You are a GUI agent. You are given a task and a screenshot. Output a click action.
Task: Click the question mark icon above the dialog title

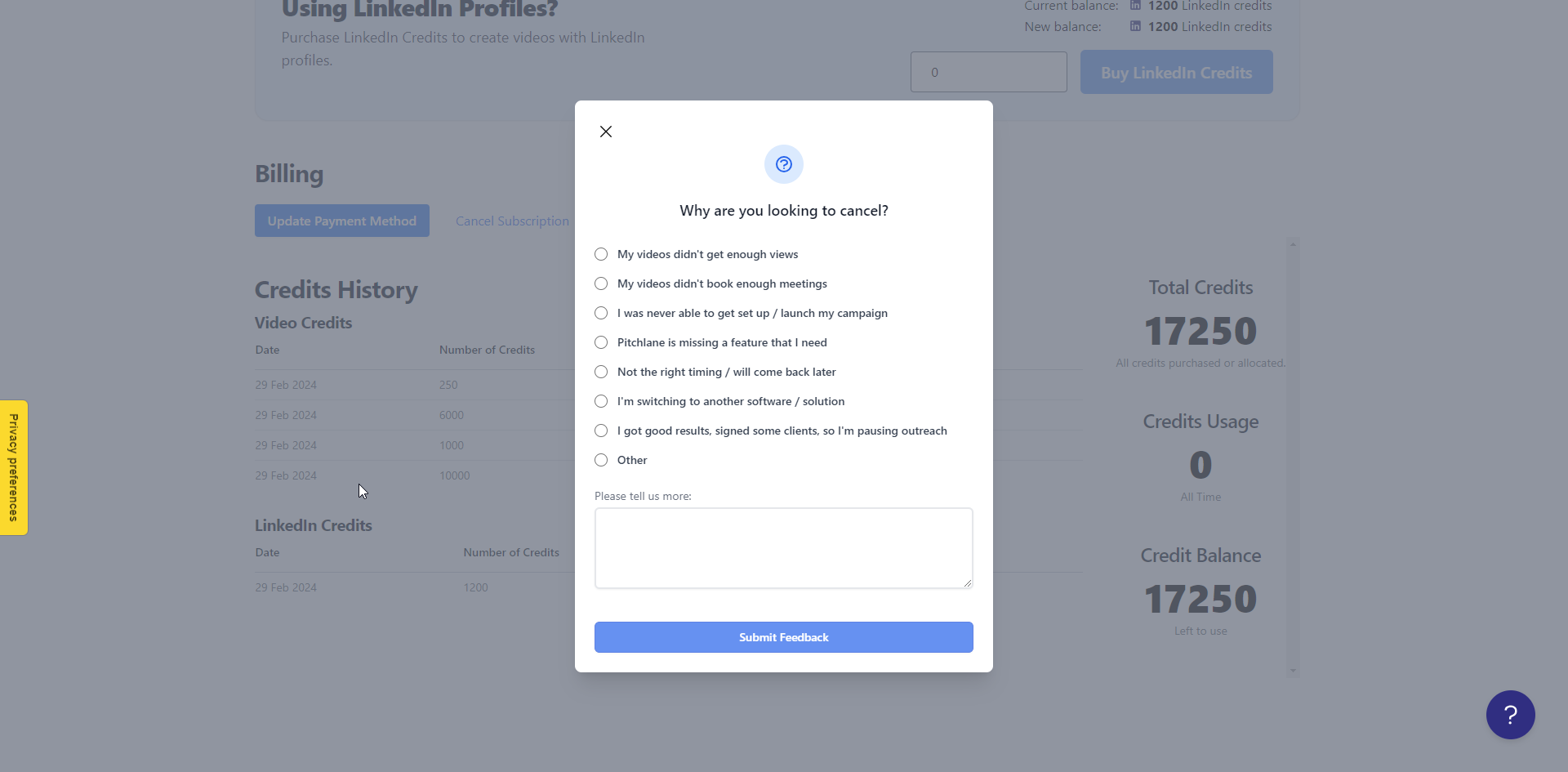pos(784,164)
